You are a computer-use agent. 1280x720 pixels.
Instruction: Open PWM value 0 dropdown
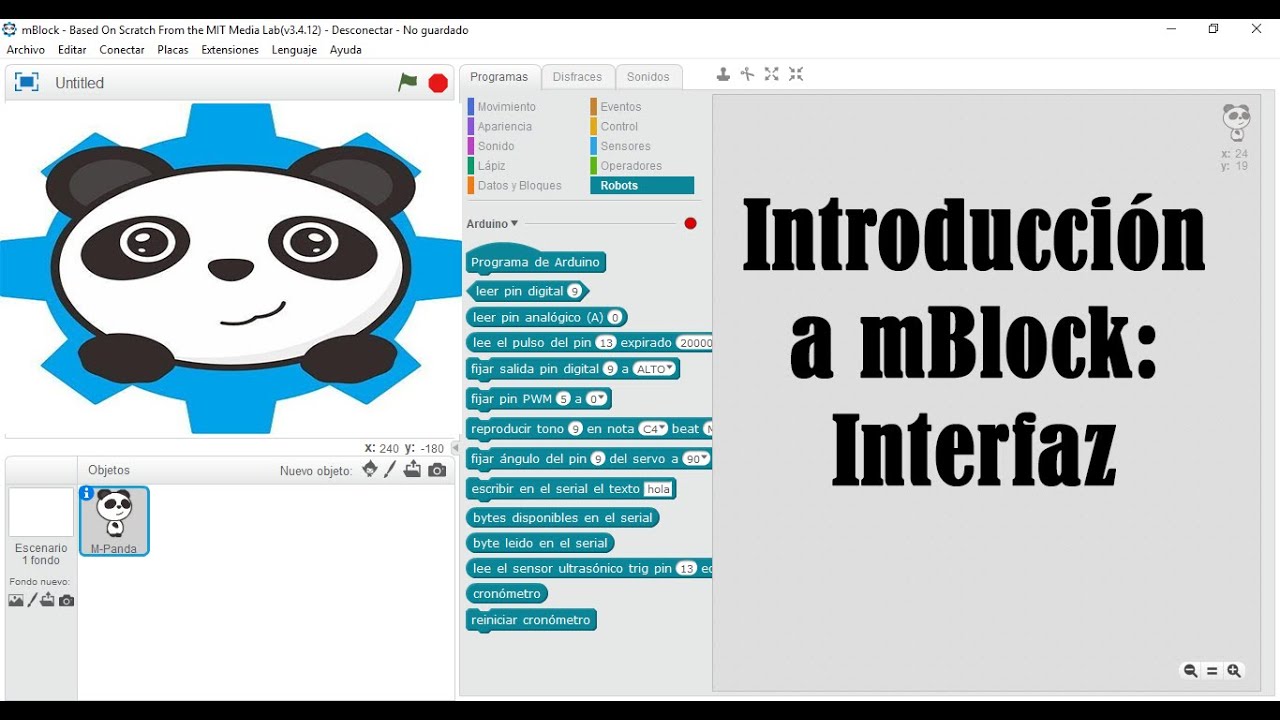click(x=597, y=399)
